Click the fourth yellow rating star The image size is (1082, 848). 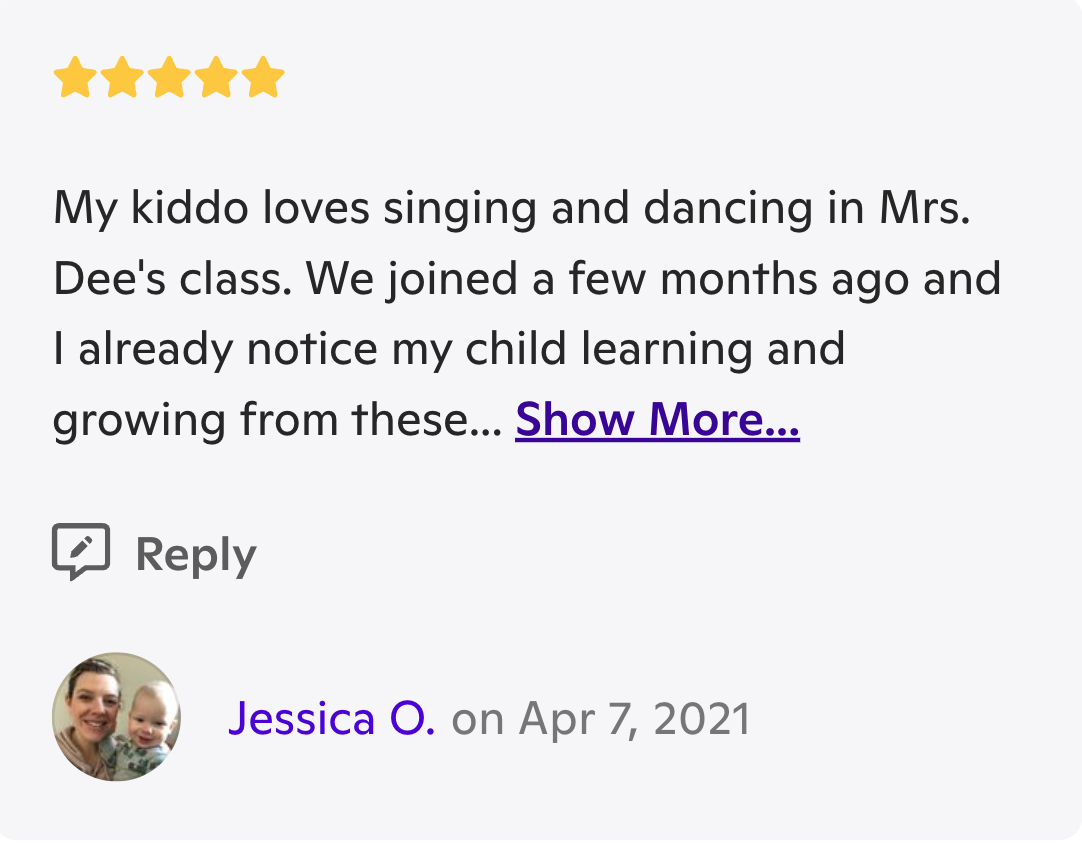click(x=216, y=78)
